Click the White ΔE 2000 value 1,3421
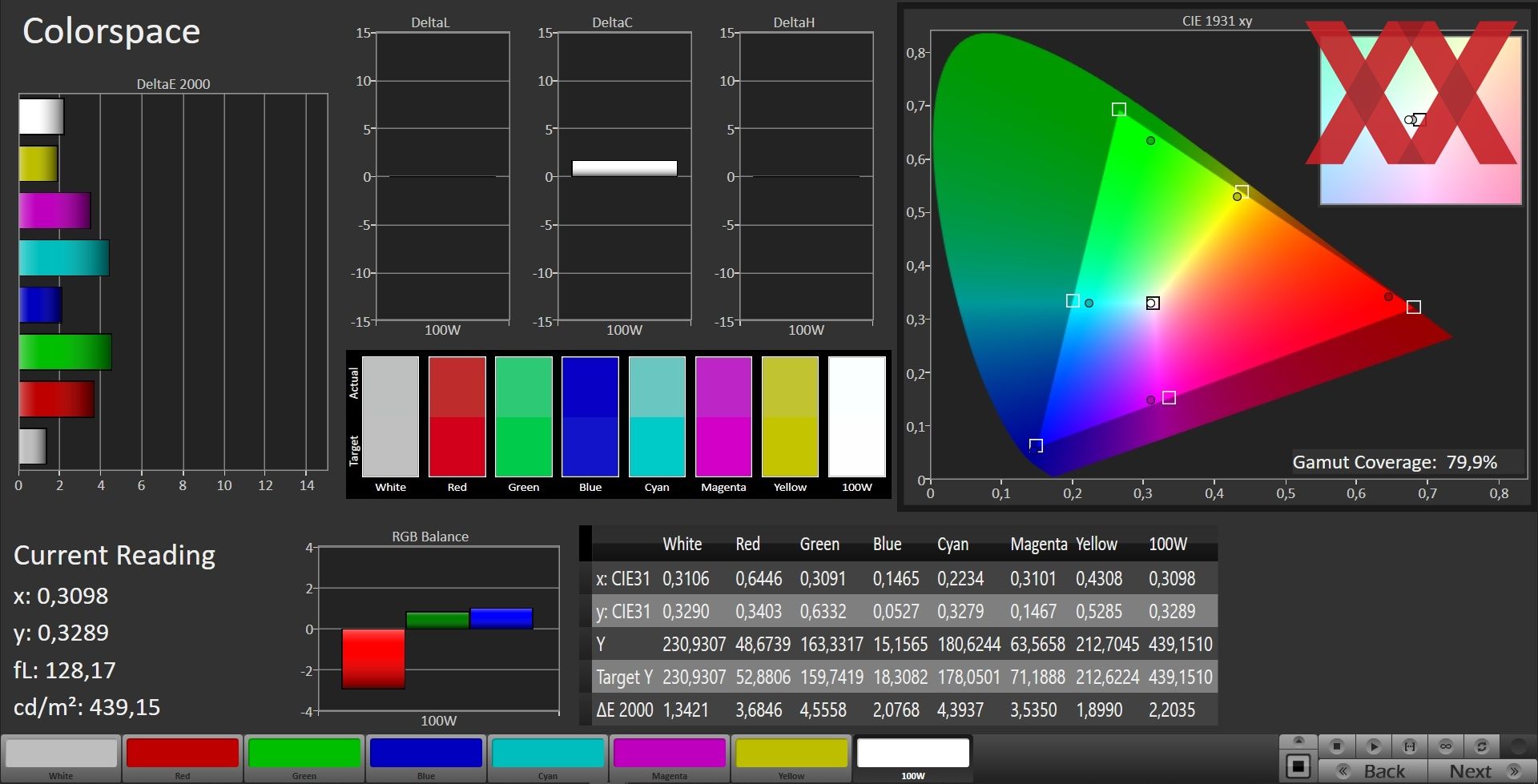1538x784 pixels. (685, 710)
